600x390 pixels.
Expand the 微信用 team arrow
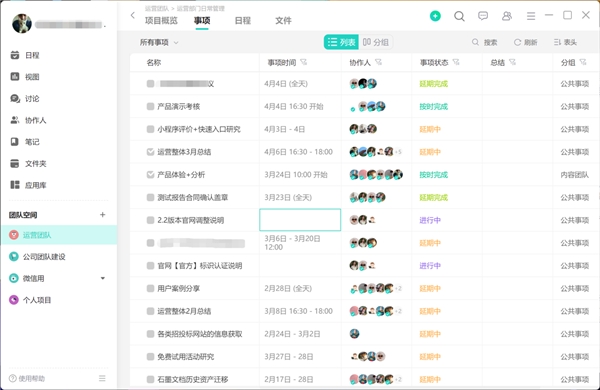tap(103, 278)
